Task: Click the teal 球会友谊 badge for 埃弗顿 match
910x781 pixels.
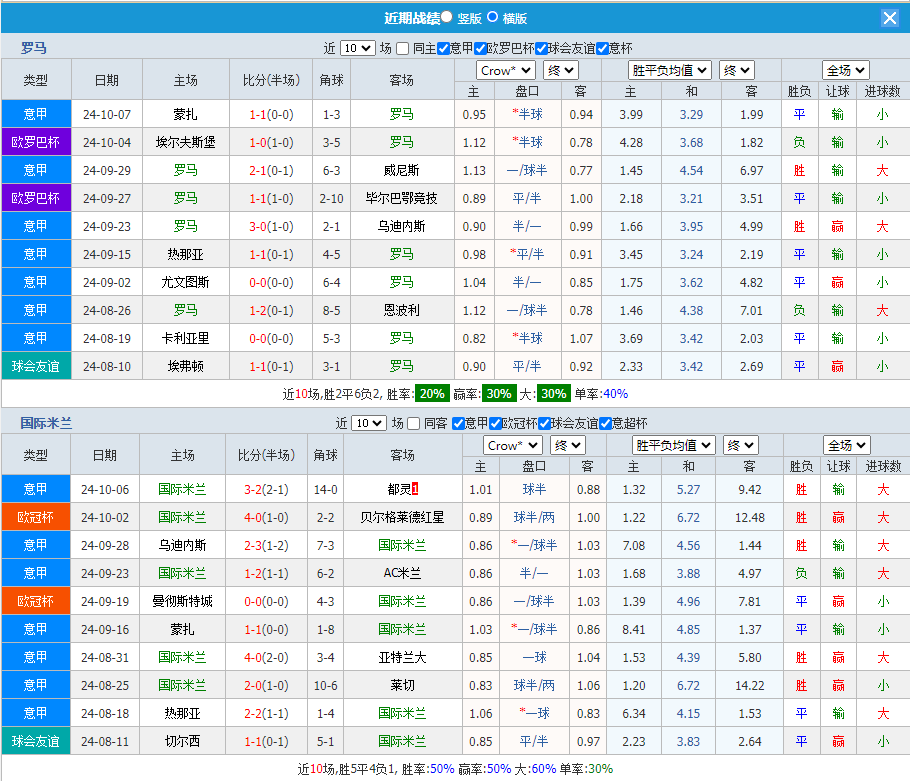Action: 35,366
